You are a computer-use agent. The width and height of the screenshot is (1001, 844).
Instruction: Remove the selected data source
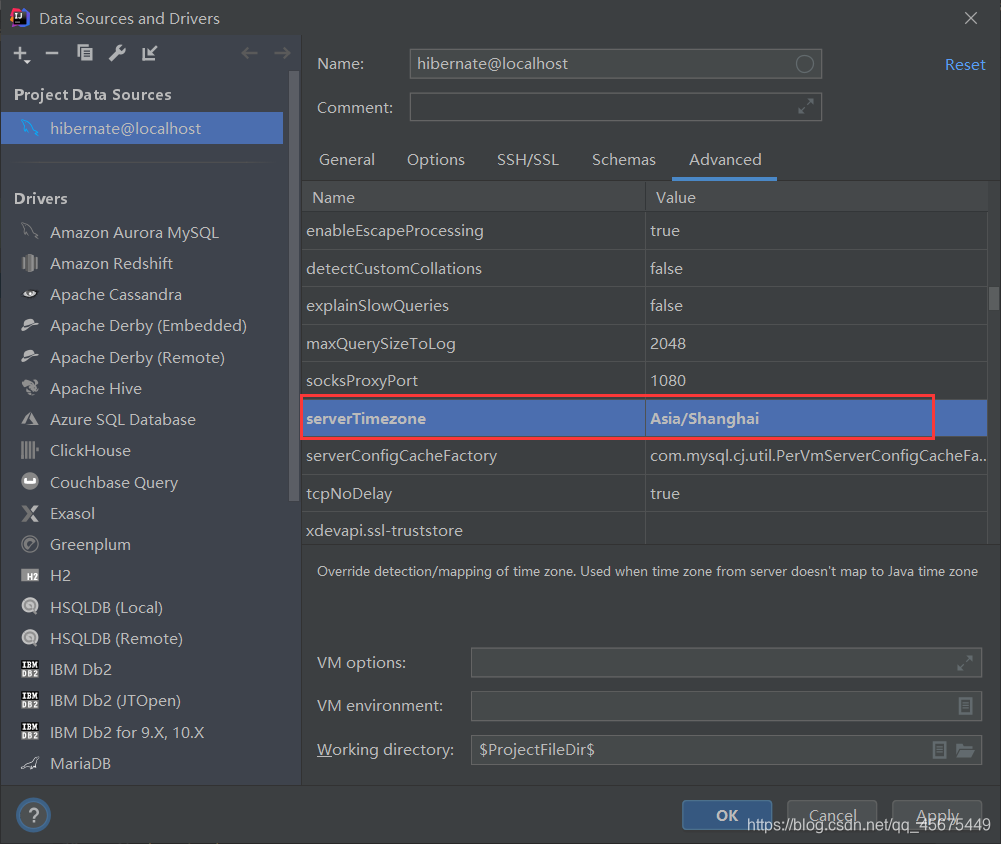point(52,53)
